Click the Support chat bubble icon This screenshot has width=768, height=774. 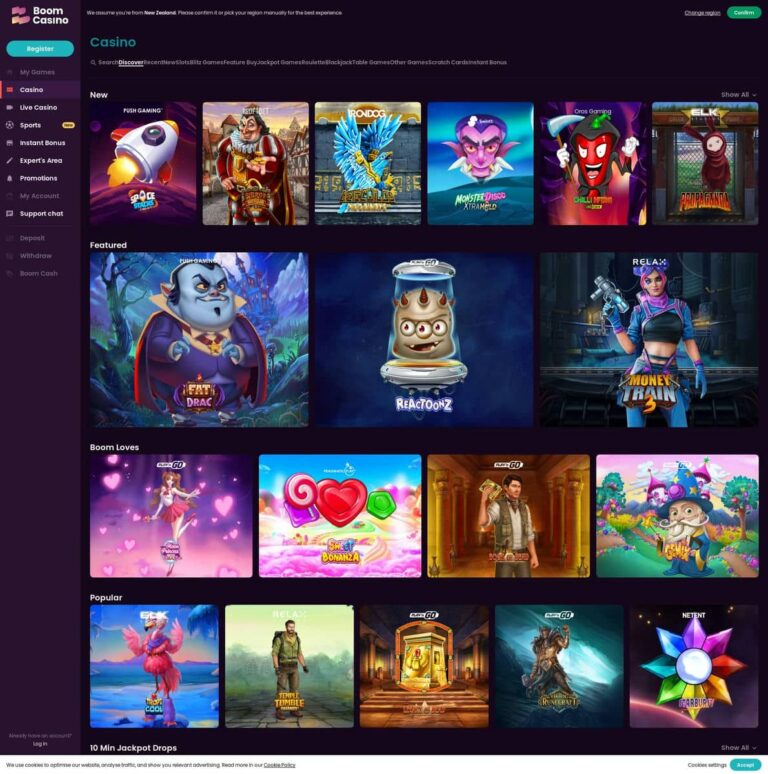[9, 214]
